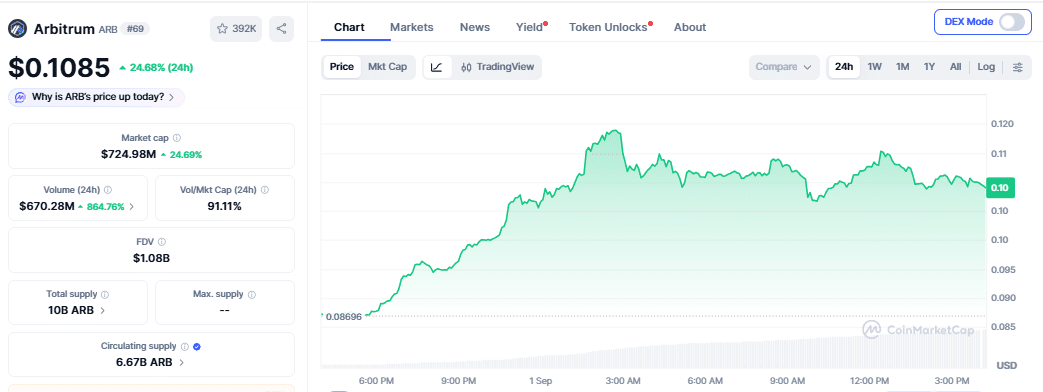
Task: Click the 0.120 price axis label
Action: pos(1001,124)
